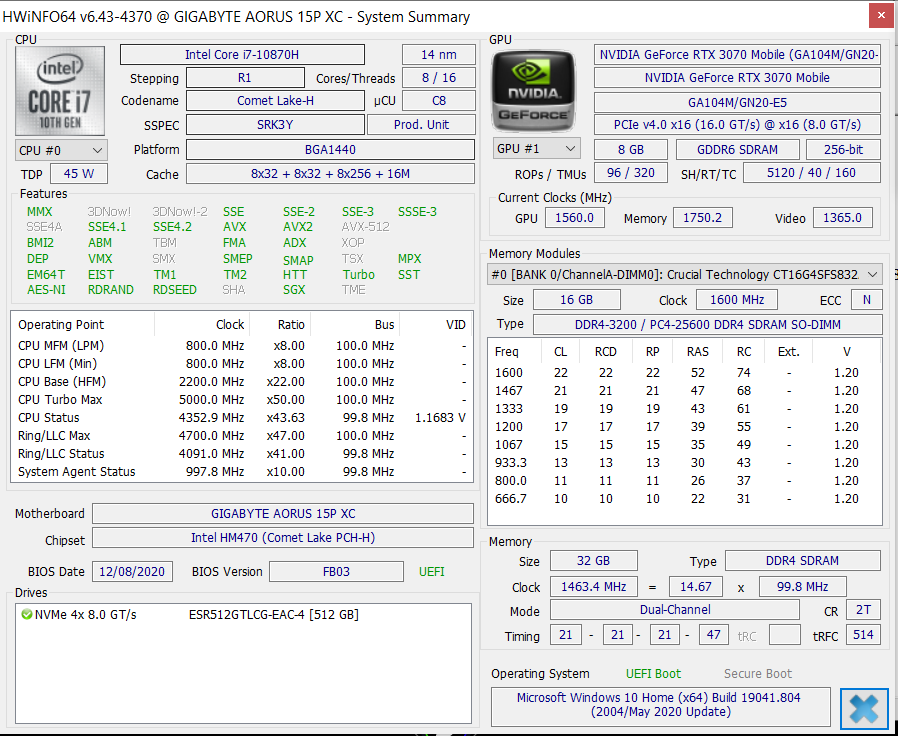898x736 pixels.
Task: Select the Intel Core i7-10870H name field
Action: point(242,55)
